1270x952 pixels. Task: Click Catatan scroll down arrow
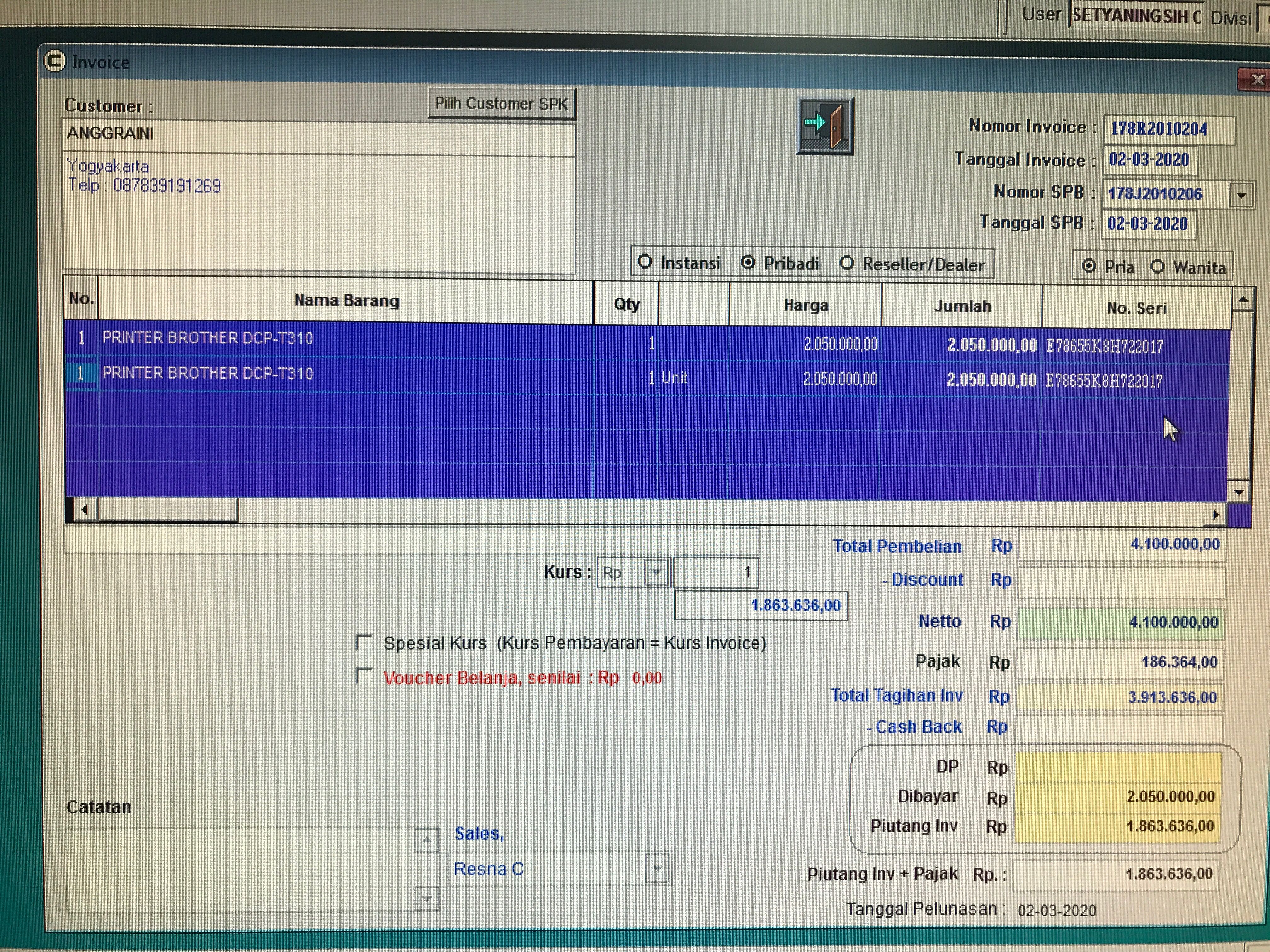[x=426, y=898]
